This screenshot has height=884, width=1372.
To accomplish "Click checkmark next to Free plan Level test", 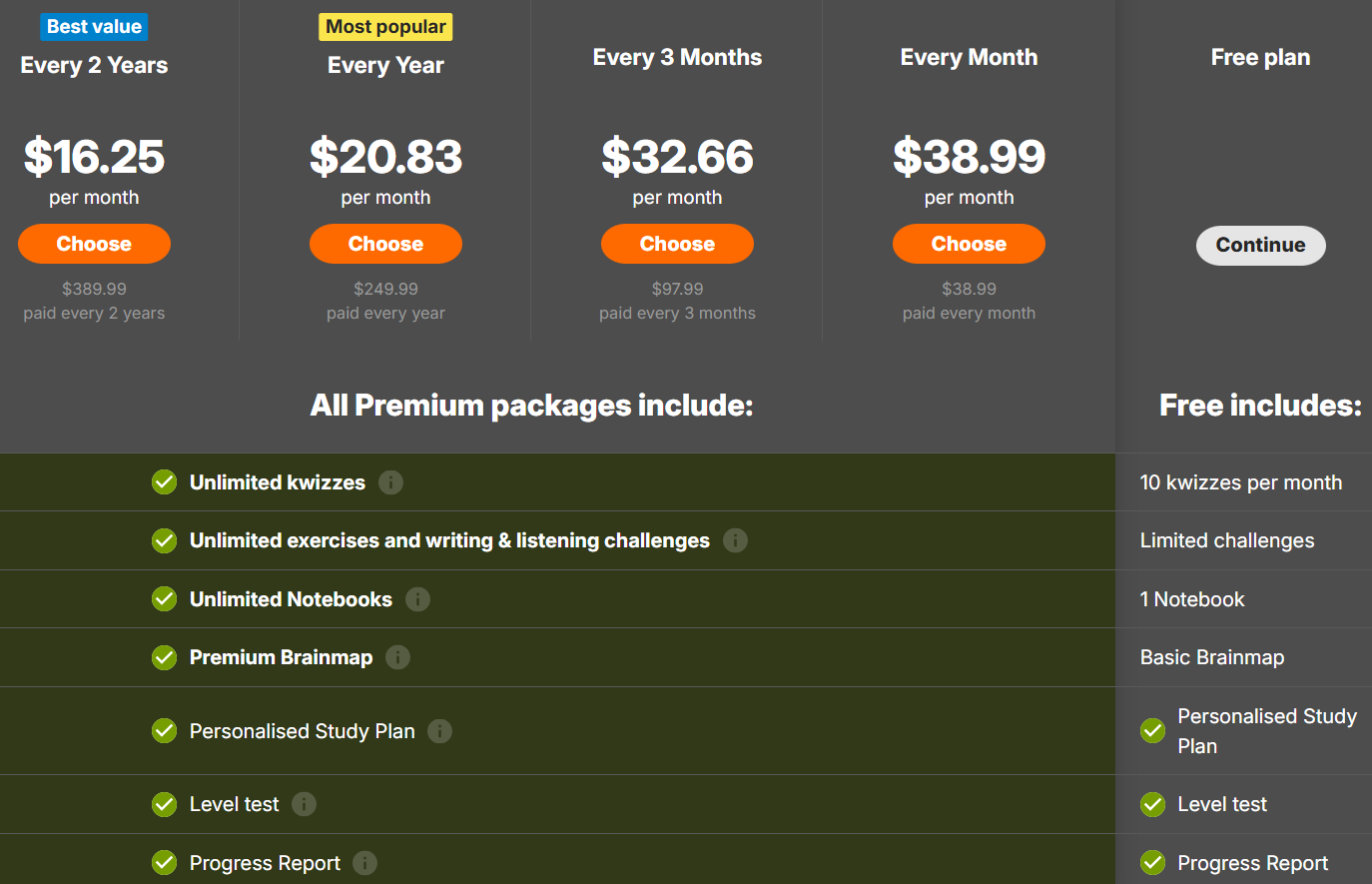I will point(1152,804).
